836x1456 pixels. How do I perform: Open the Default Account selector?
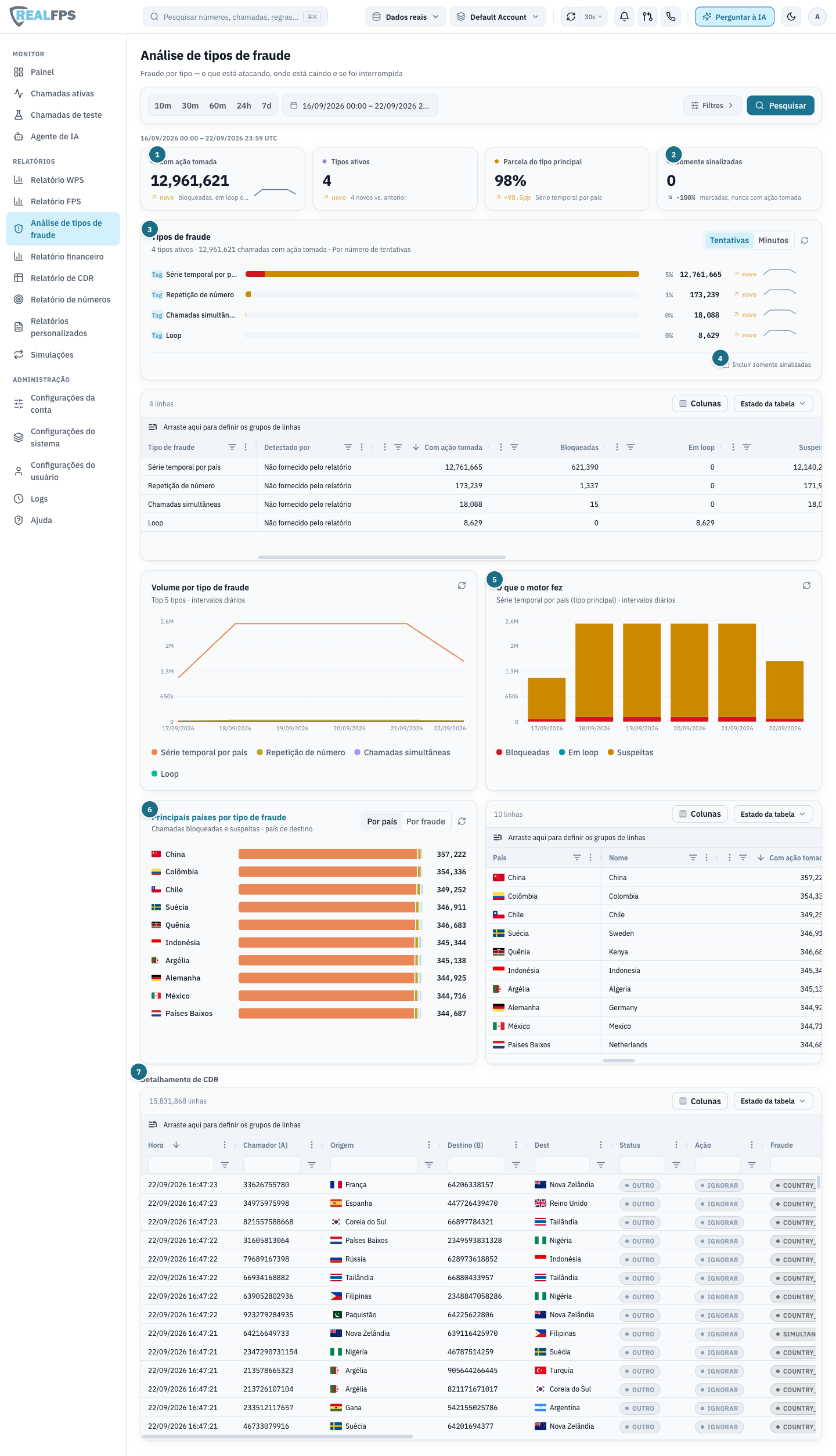pos(498,17)
